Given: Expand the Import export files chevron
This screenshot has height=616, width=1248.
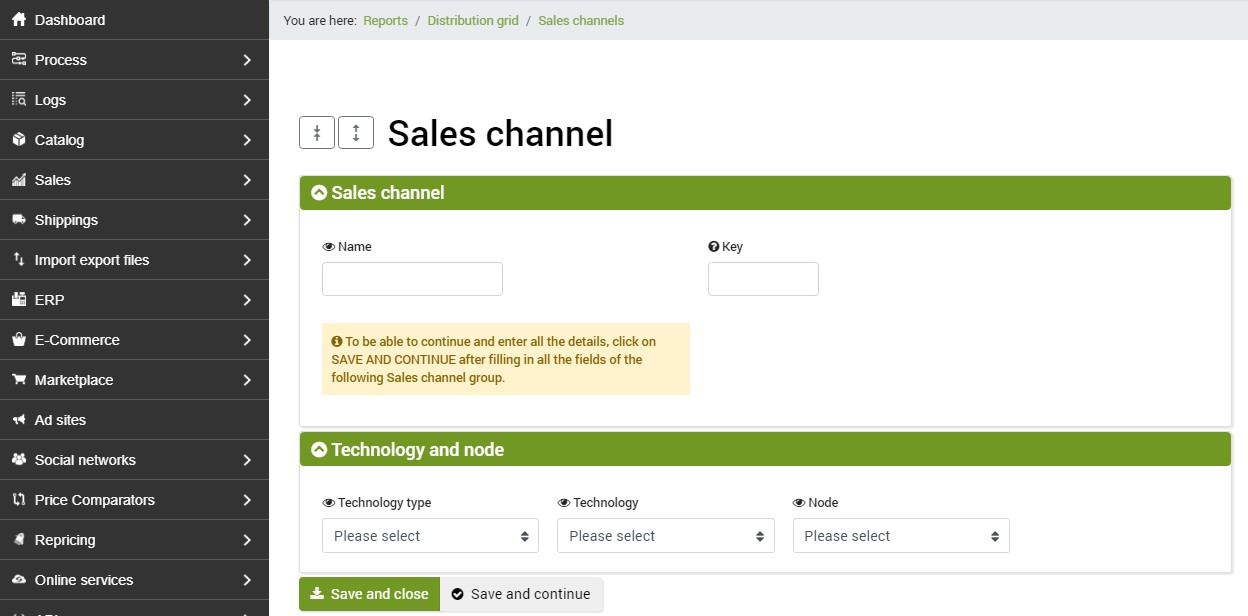Looking at the screenshot, I should pos(247,260).
